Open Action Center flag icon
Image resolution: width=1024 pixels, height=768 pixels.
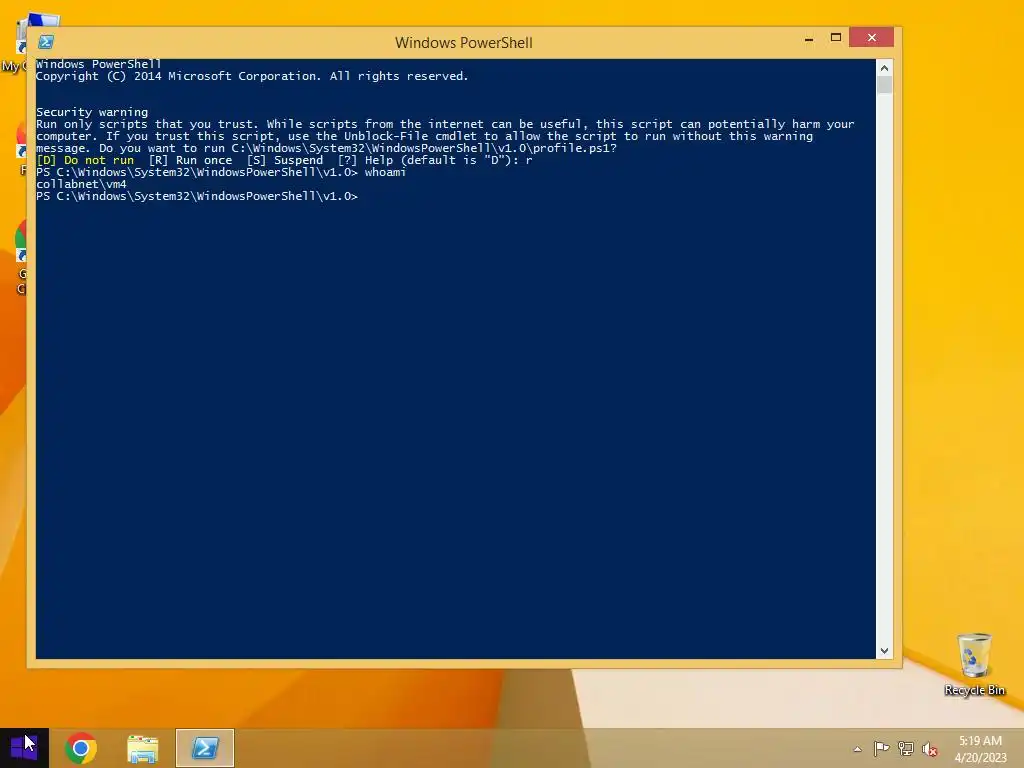click(881, 748)
